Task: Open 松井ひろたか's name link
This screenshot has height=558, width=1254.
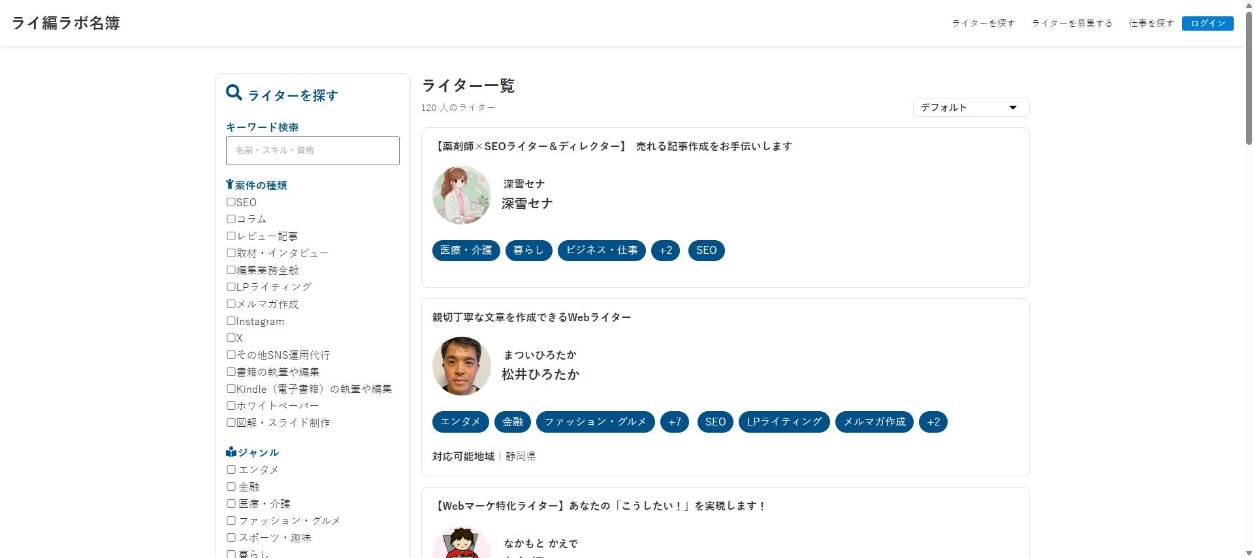Action: (540, 374)
